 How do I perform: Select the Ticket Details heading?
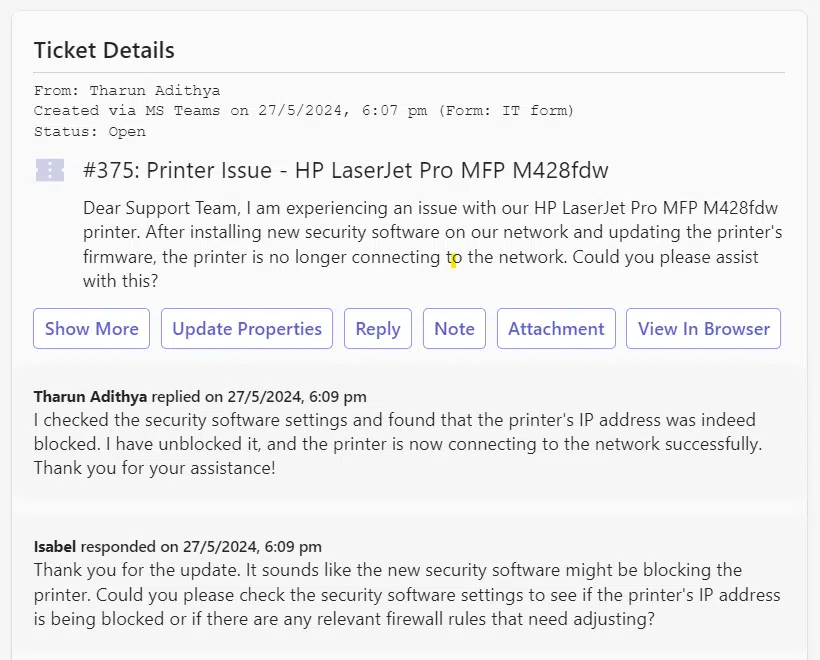(x=104, y=50)
